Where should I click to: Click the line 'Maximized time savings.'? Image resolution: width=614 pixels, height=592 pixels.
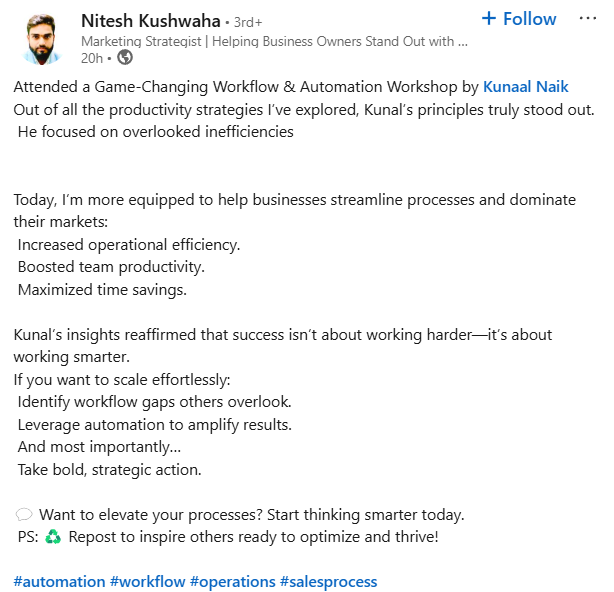102,290
